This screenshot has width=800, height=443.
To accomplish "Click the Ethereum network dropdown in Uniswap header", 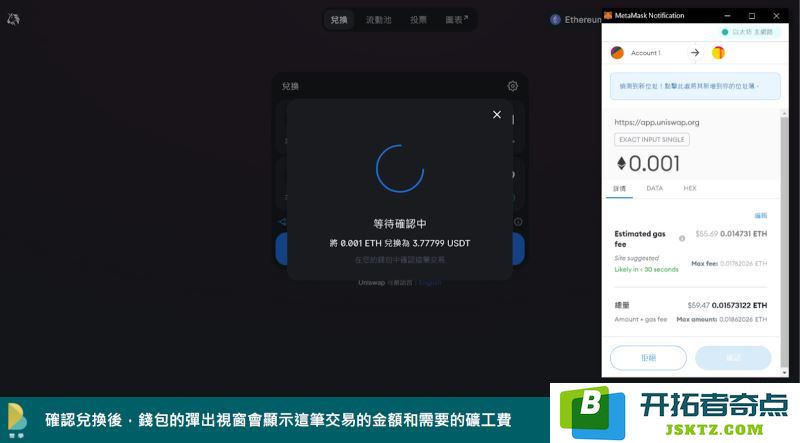I will point(577,19).
